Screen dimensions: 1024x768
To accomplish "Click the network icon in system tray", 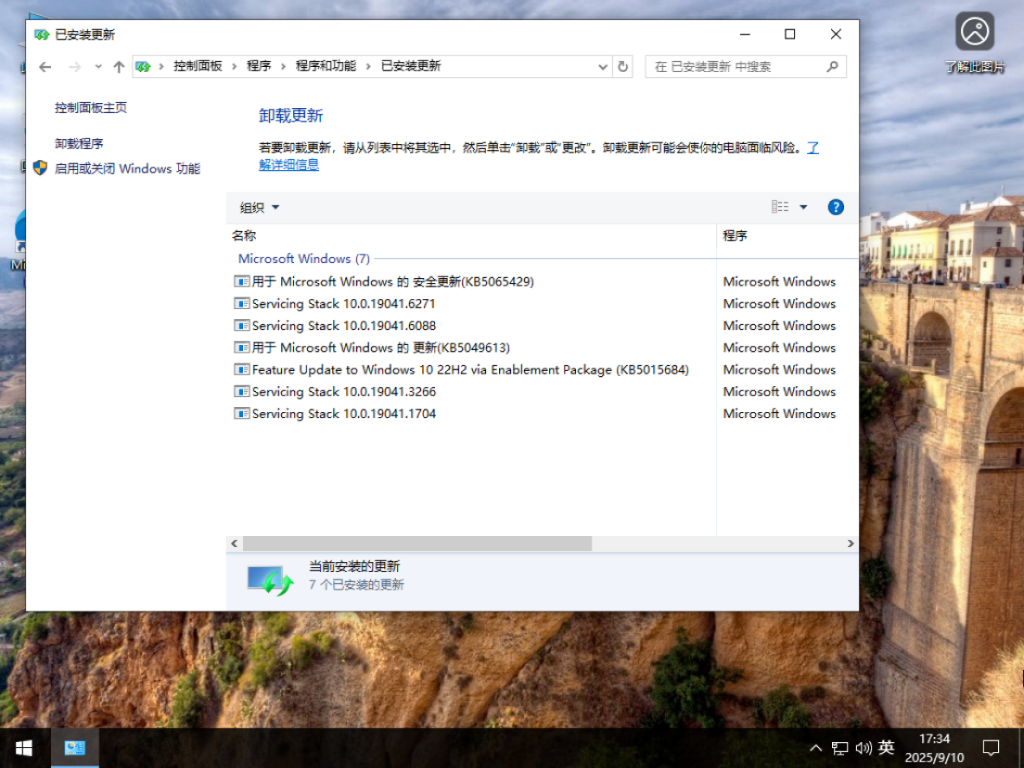I will tap(840, 747).
